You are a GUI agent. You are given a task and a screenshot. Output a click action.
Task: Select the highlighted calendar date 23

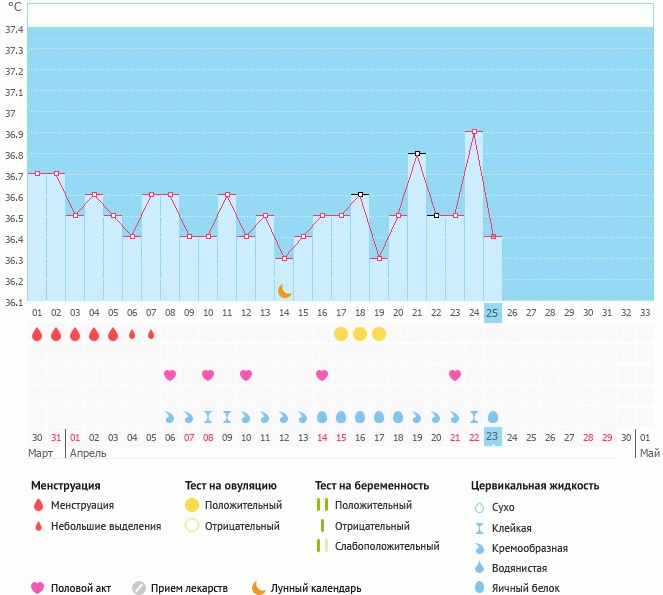pos(492,436)
